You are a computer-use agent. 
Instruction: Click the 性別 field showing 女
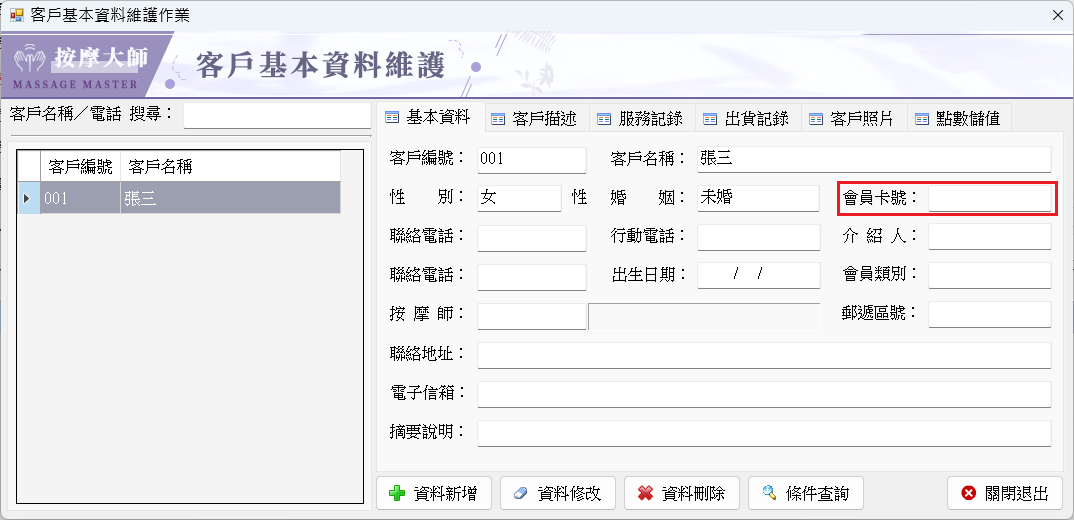coord(519,198)
